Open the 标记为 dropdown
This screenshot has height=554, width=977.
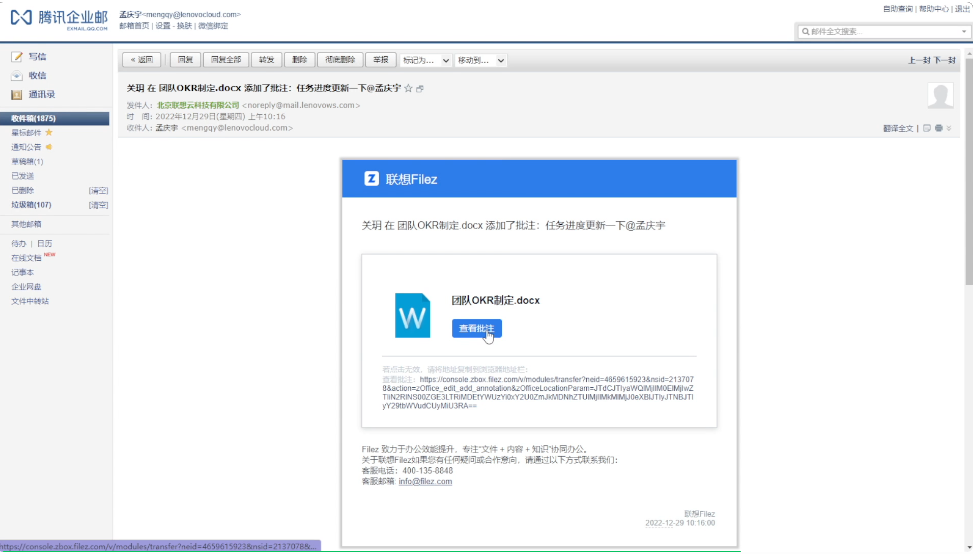coord(426,60)
